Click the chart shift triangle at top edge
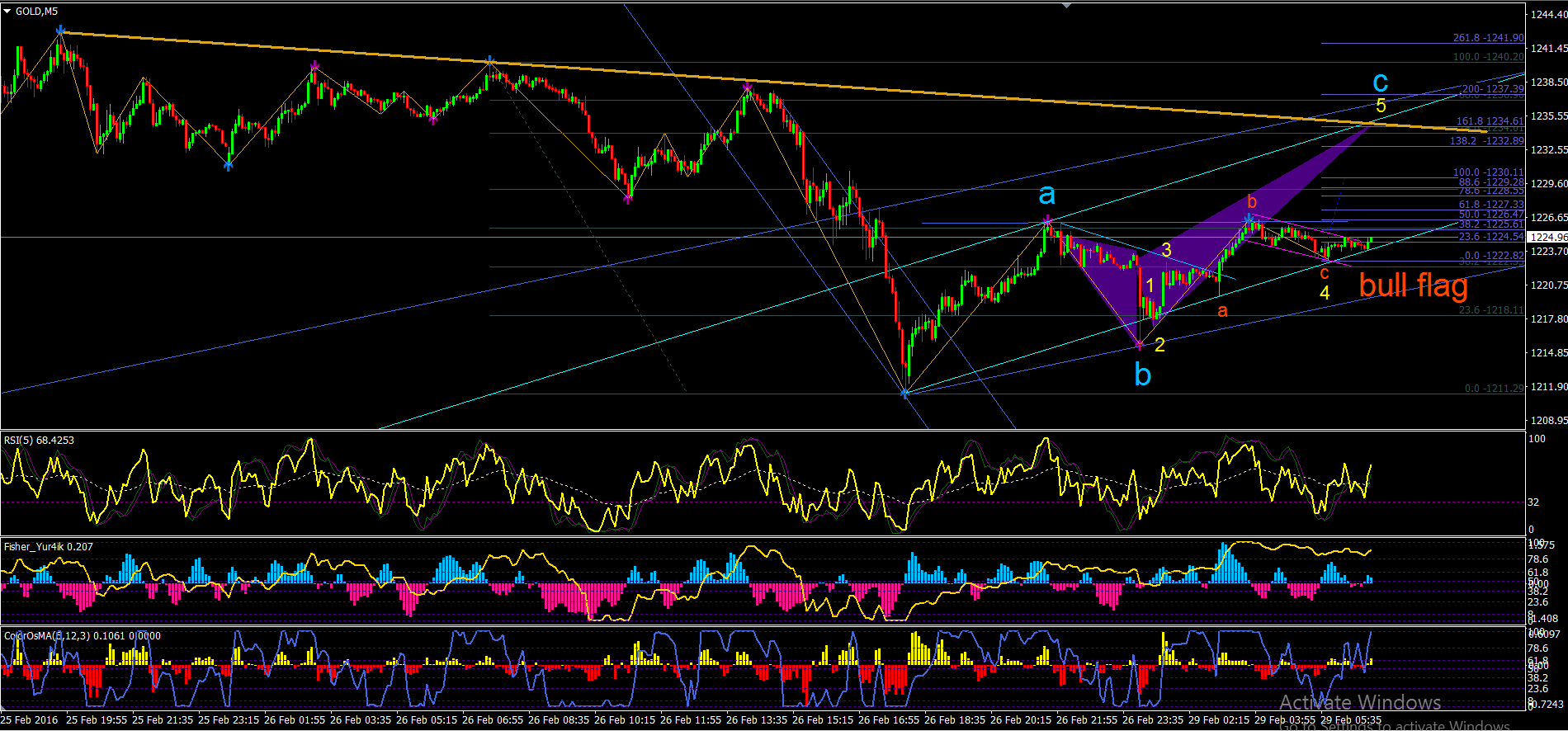 tap(1067, 6)
